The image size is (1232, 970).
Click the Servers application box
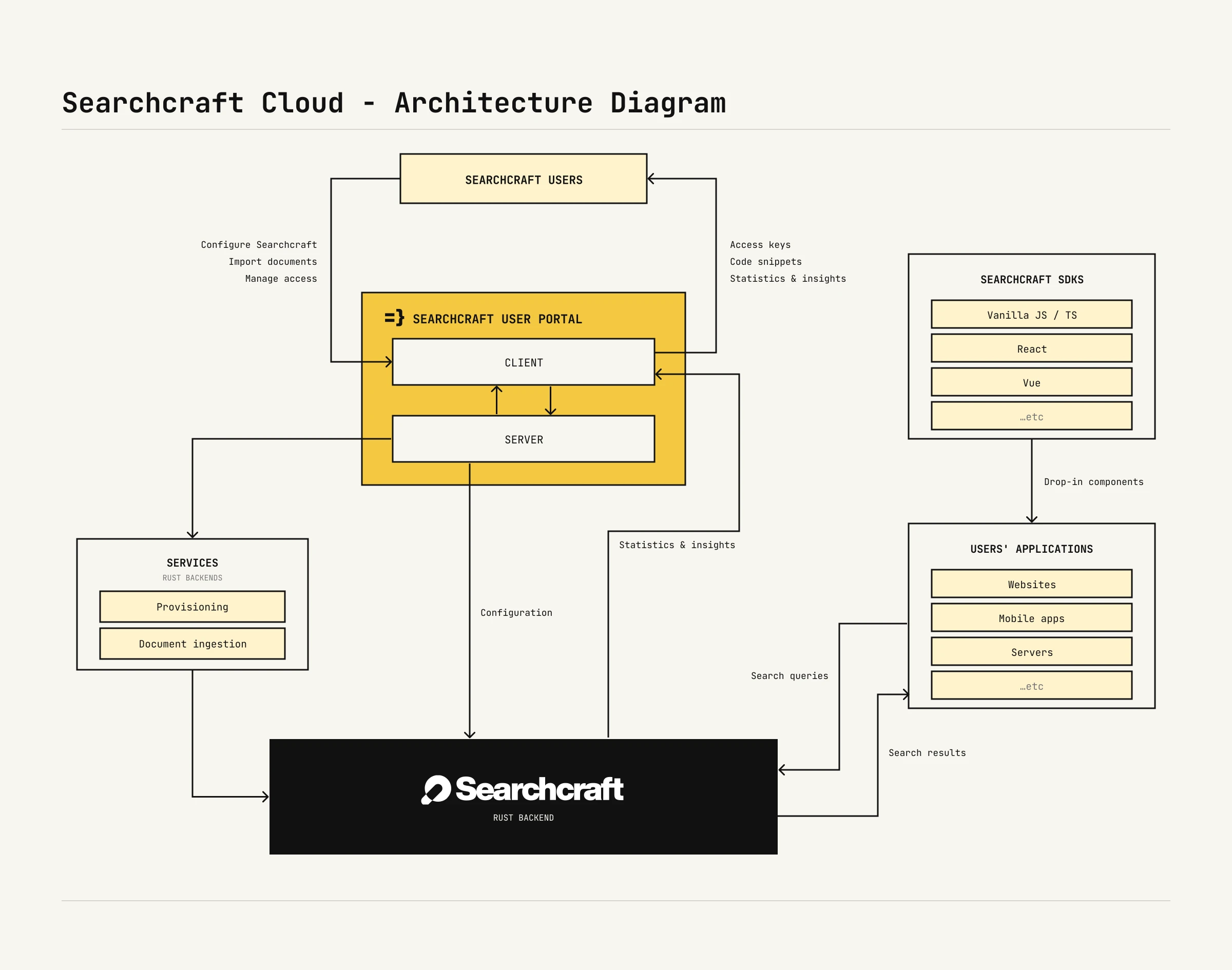[1031, 651]
